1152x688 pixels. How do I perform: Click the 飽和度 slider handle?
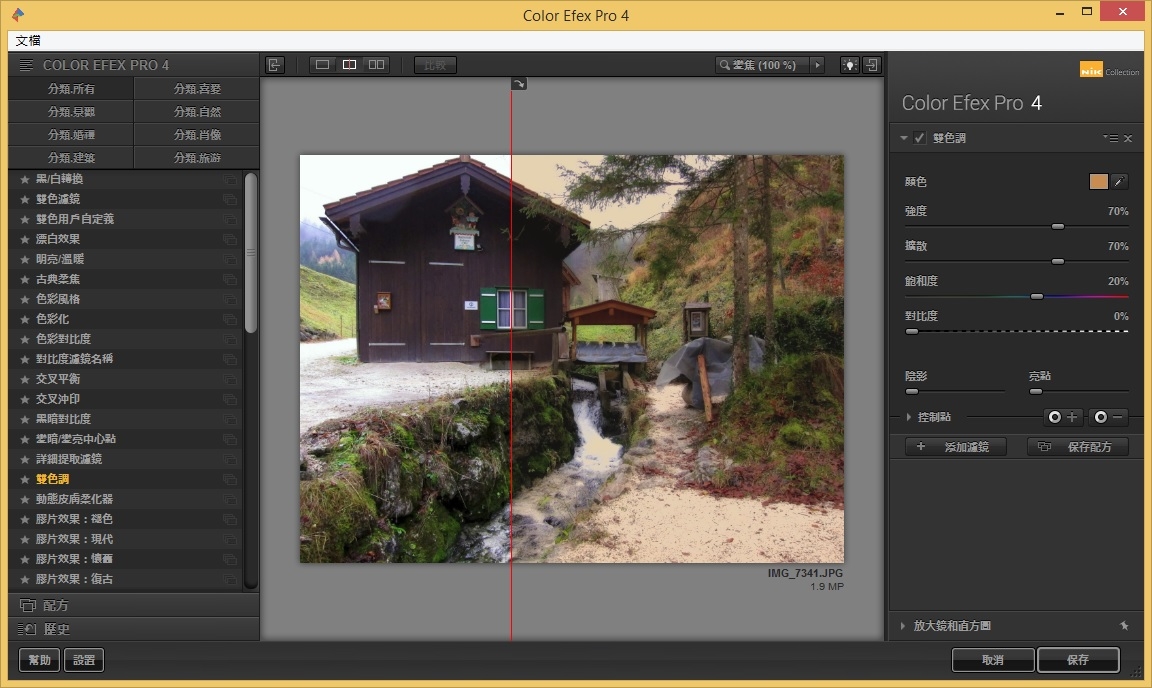click(x=1037, y=296)
